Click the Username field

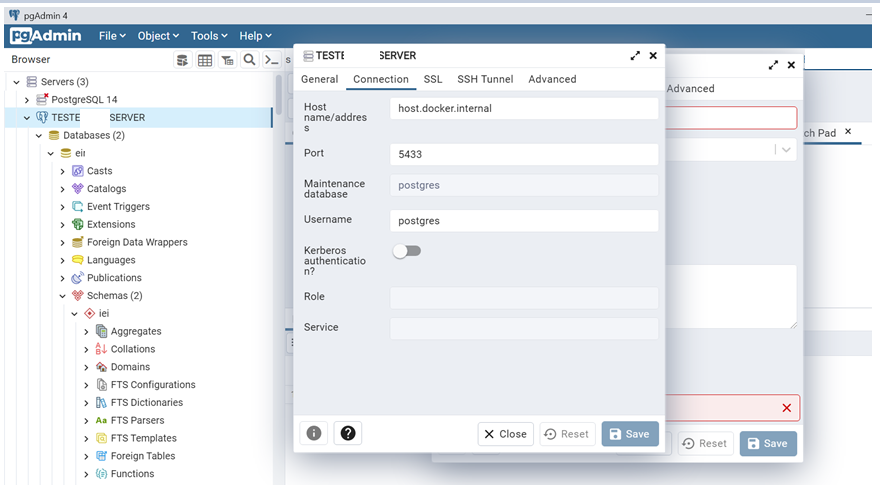pyautogui.click(x=524, y=221)
